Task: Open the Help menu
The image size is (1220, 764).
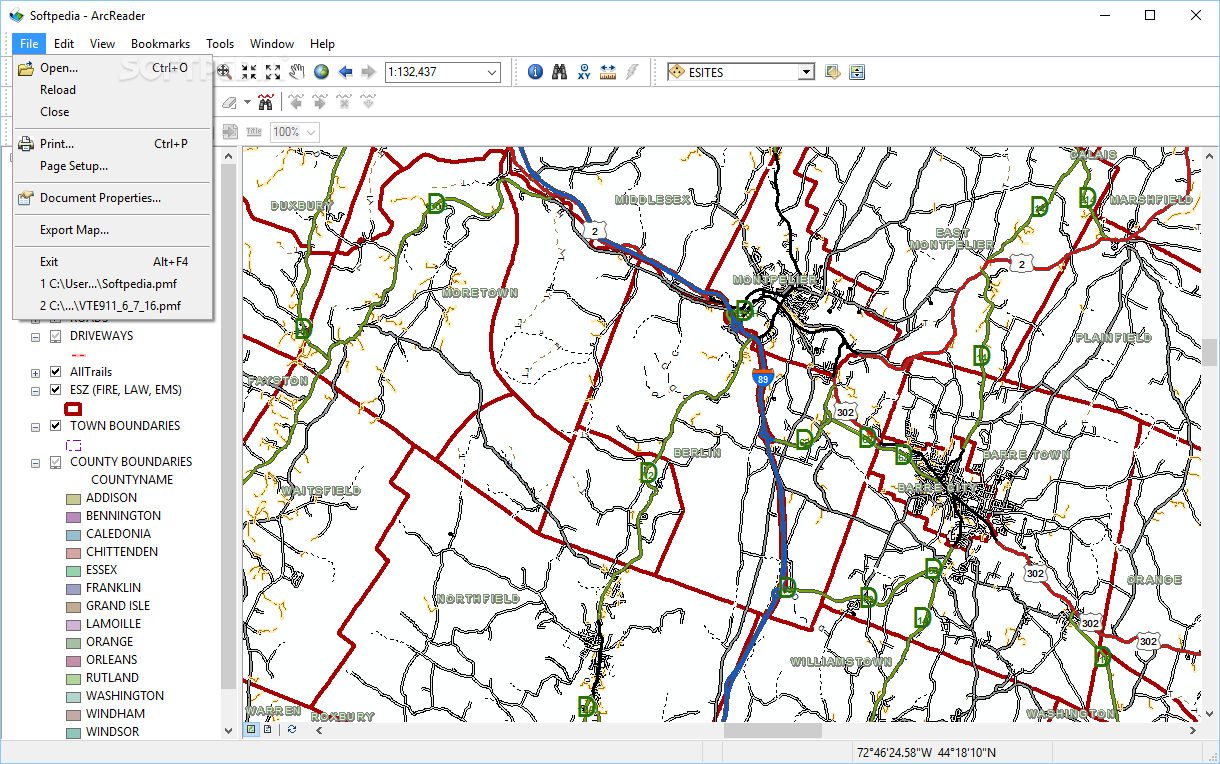Action: pyautogui.click(x=322, y=44)
